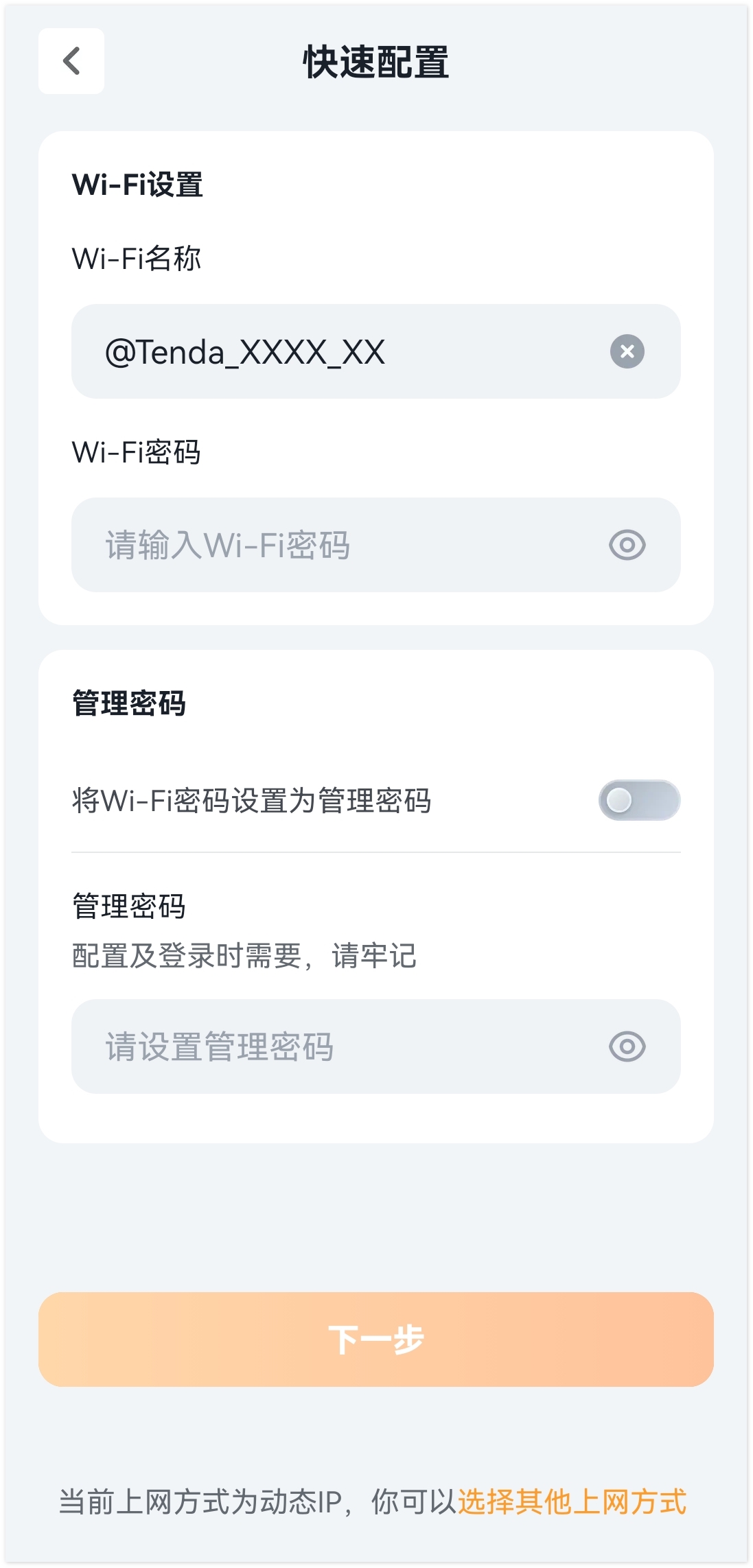This screenshot has width=753, height=1568.
Task: Focus the @Tenda_XXXX_XX Wi-Fi name field
Action: click(x=329, y=352)
